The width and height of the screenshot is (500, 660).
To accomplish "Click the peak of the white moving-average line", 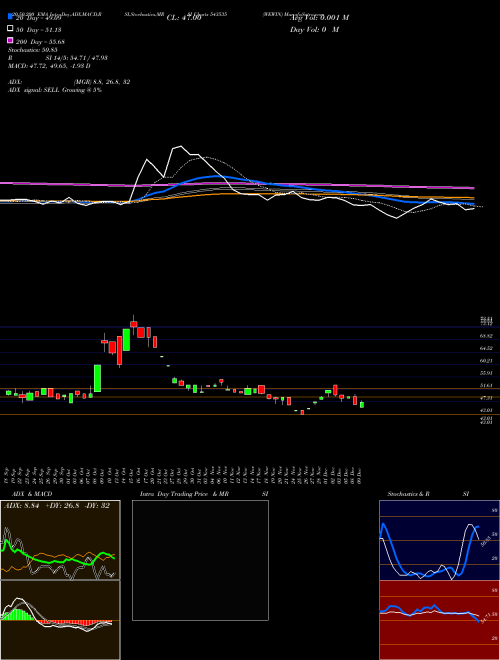I will click(181, 146).
